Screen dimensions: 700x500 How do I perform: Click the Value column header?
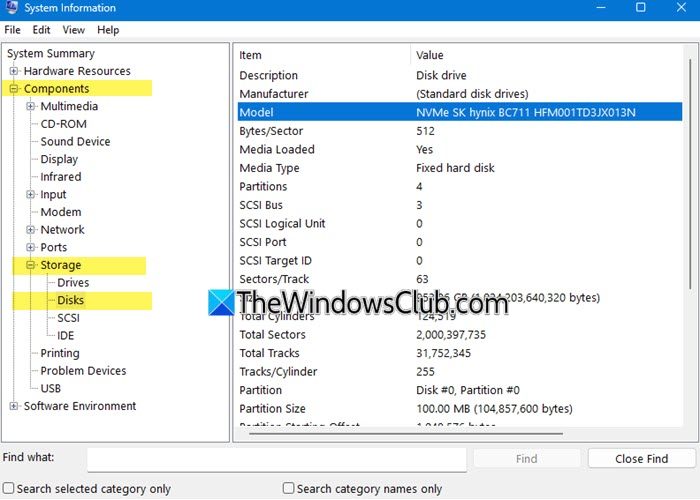point(430,55)
